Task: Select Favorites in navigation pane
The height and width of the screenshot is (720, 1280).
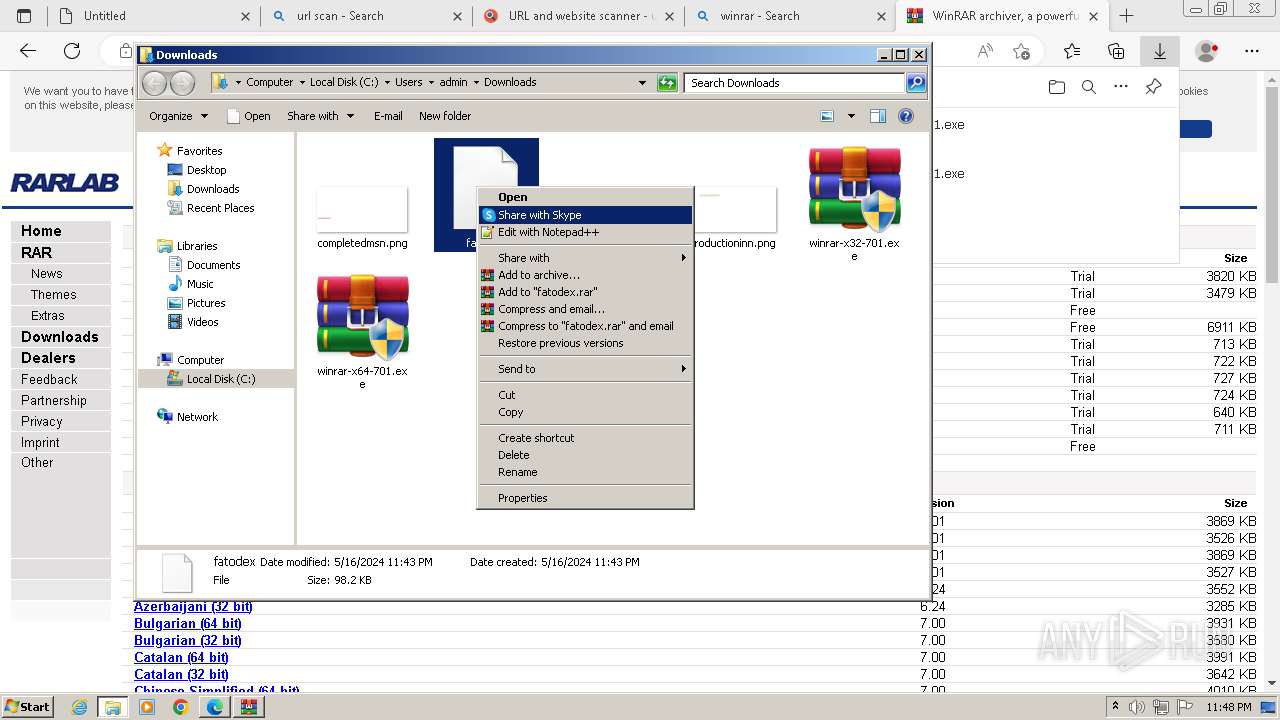Action: click(199, 151)
